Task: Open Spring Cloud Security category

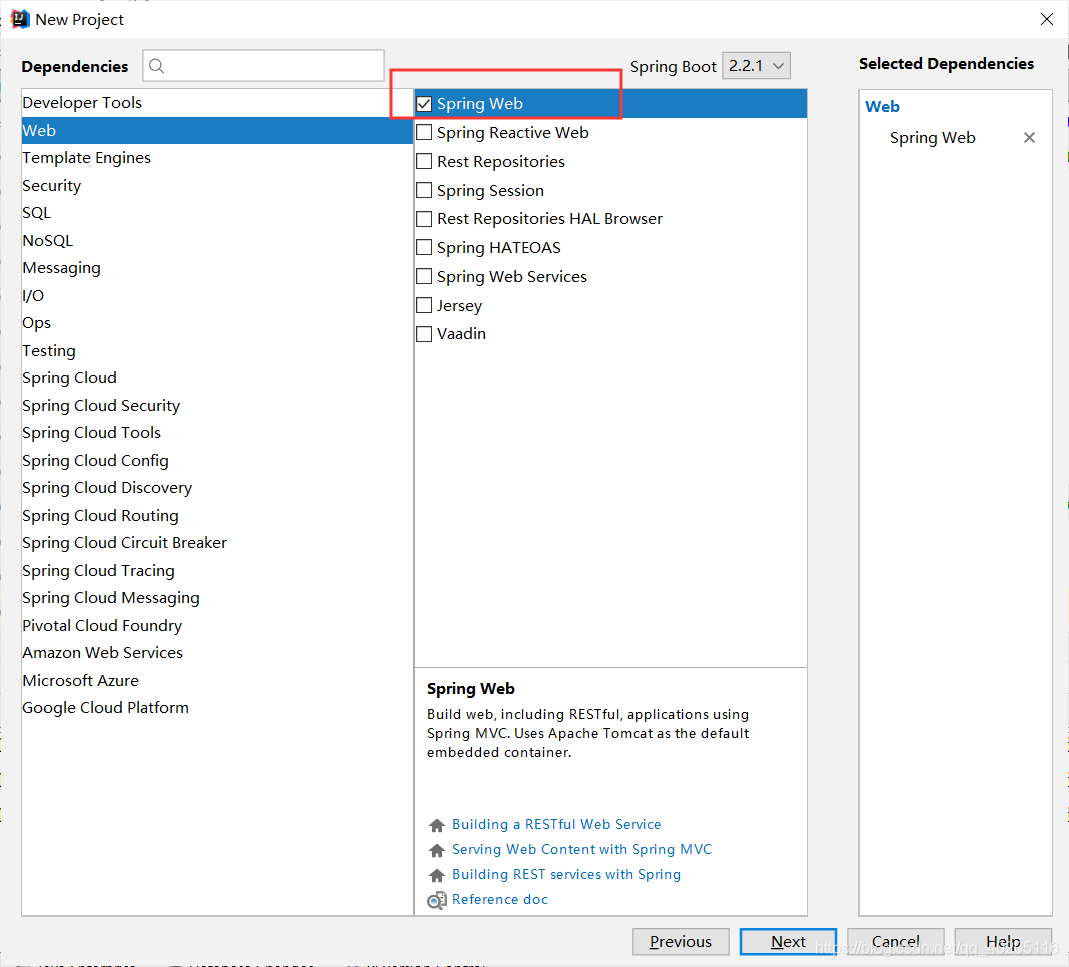Action: (x=217, y=406)
